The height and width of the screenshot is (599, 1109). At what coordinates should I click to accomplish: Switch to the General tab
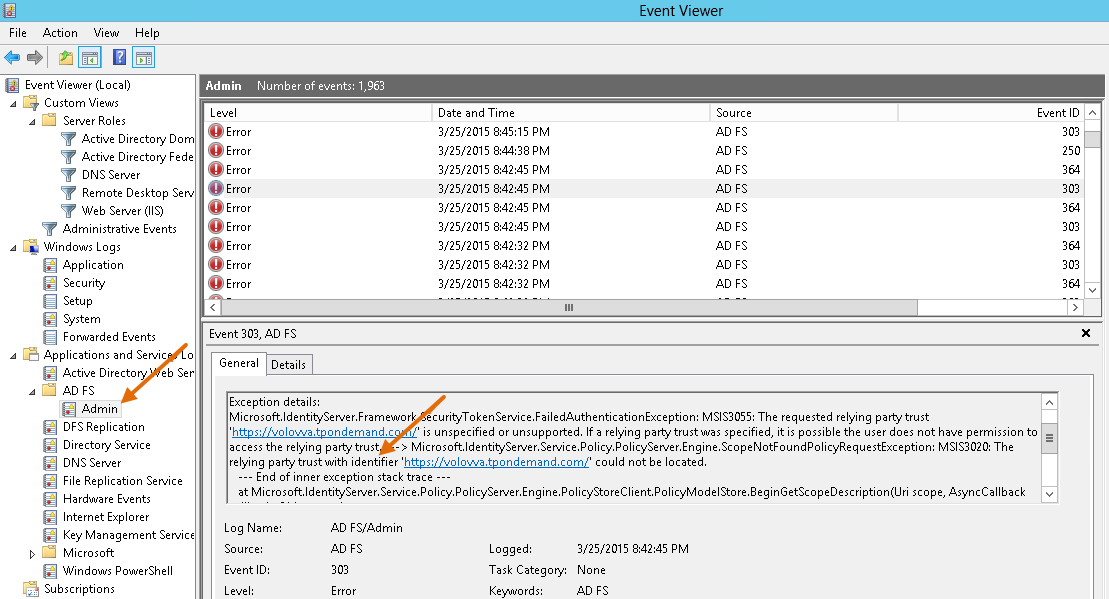[239, 363]
